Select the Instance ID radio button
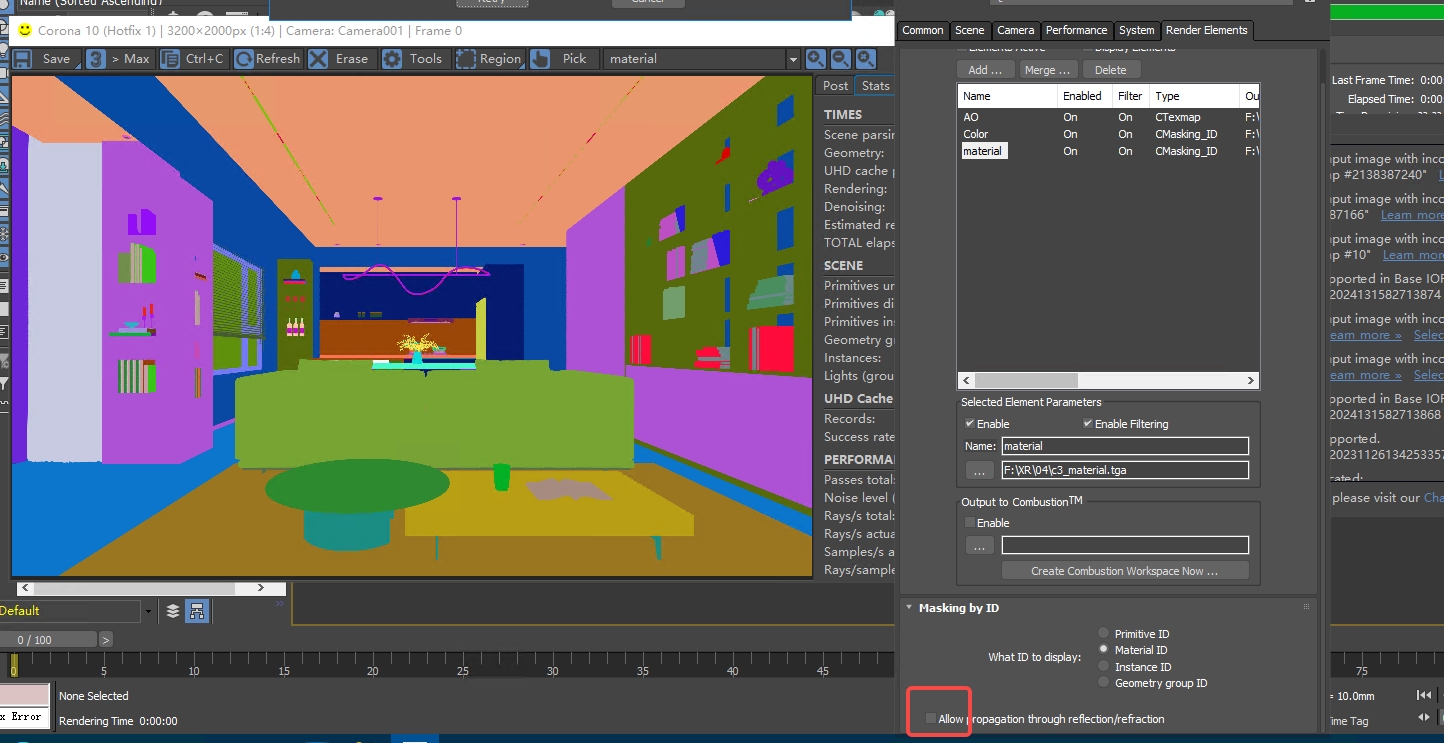Image resolution: width=1444 pixels, height=743 pixels. pyautogui.click(x=1103, y=667)
